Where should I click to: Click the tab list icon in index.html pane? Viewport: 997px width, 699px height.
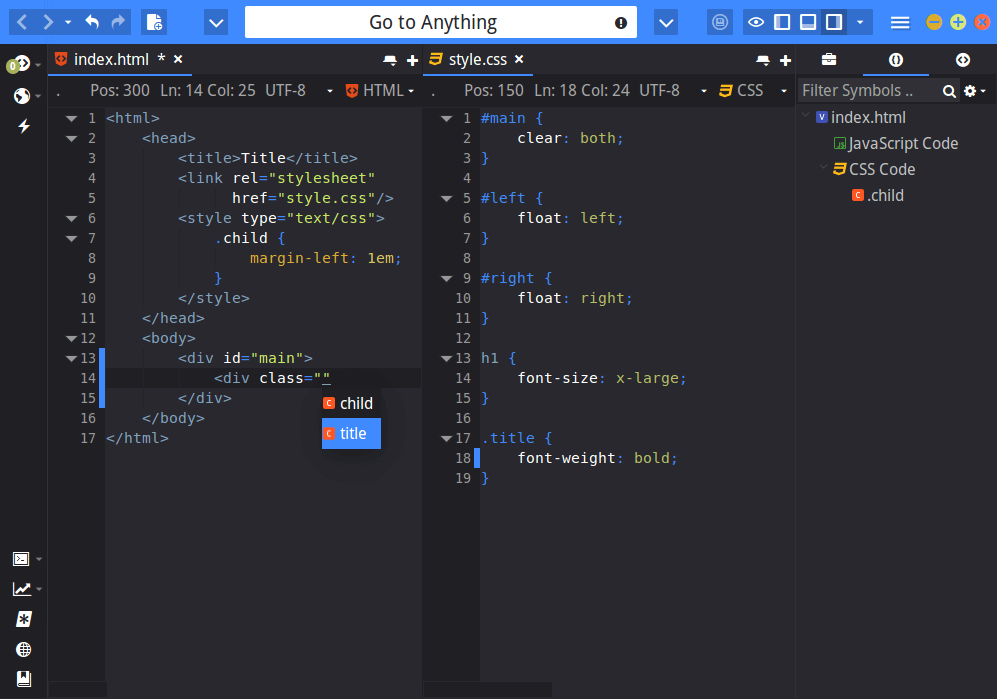390,60
